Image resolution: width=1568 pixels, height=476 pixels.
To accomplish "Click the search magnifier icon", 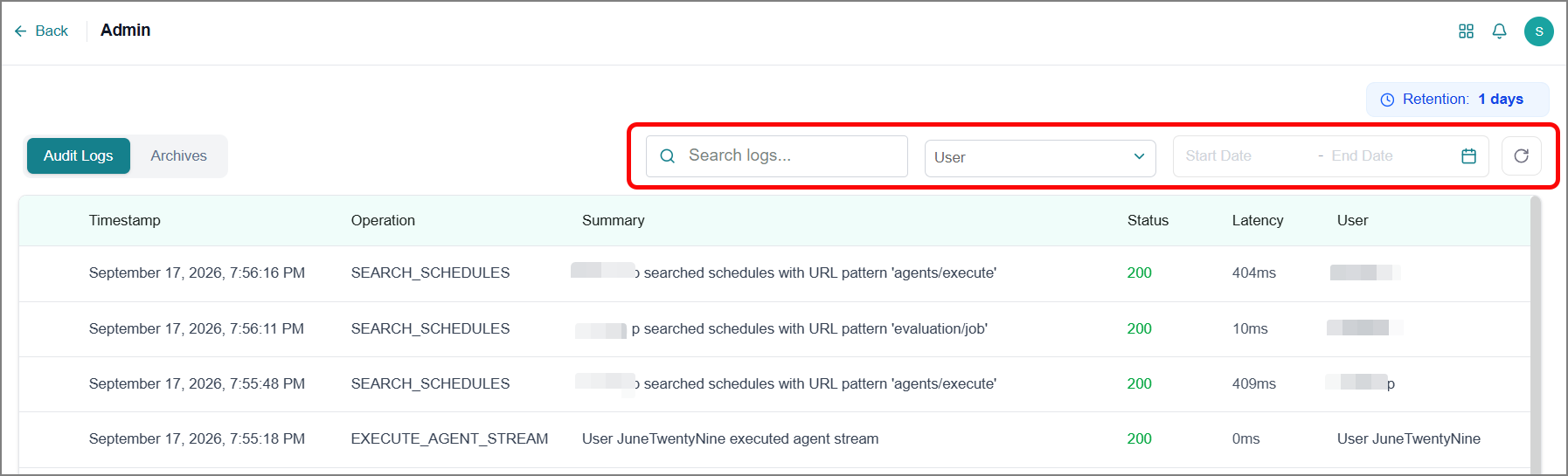I will (668, 156).
